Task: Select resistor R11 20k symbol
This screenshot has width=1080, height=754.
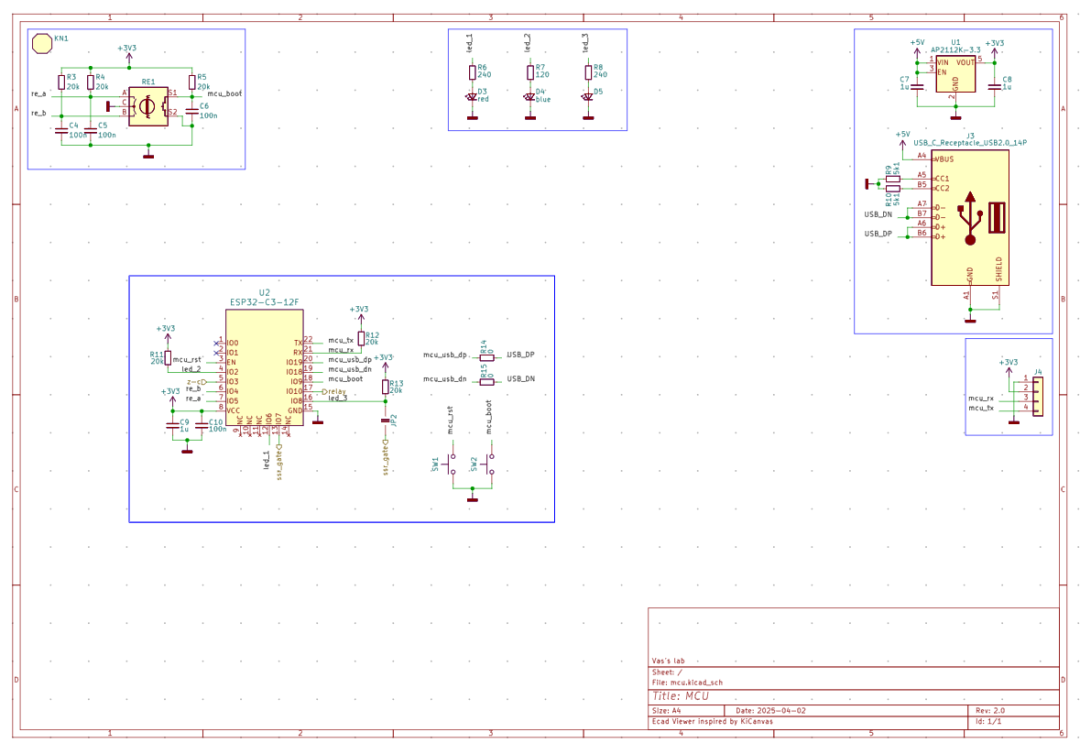Action: (x=167, y=358)
